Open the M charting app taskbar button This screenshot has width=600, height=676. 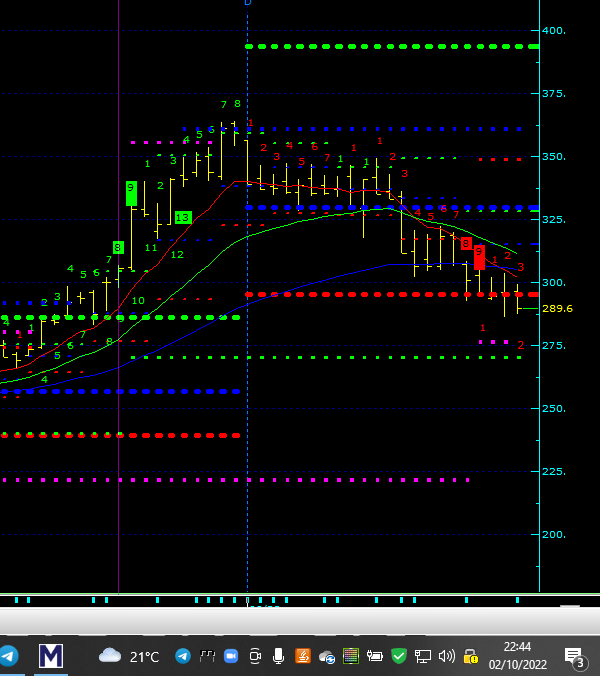coord(51,656)
